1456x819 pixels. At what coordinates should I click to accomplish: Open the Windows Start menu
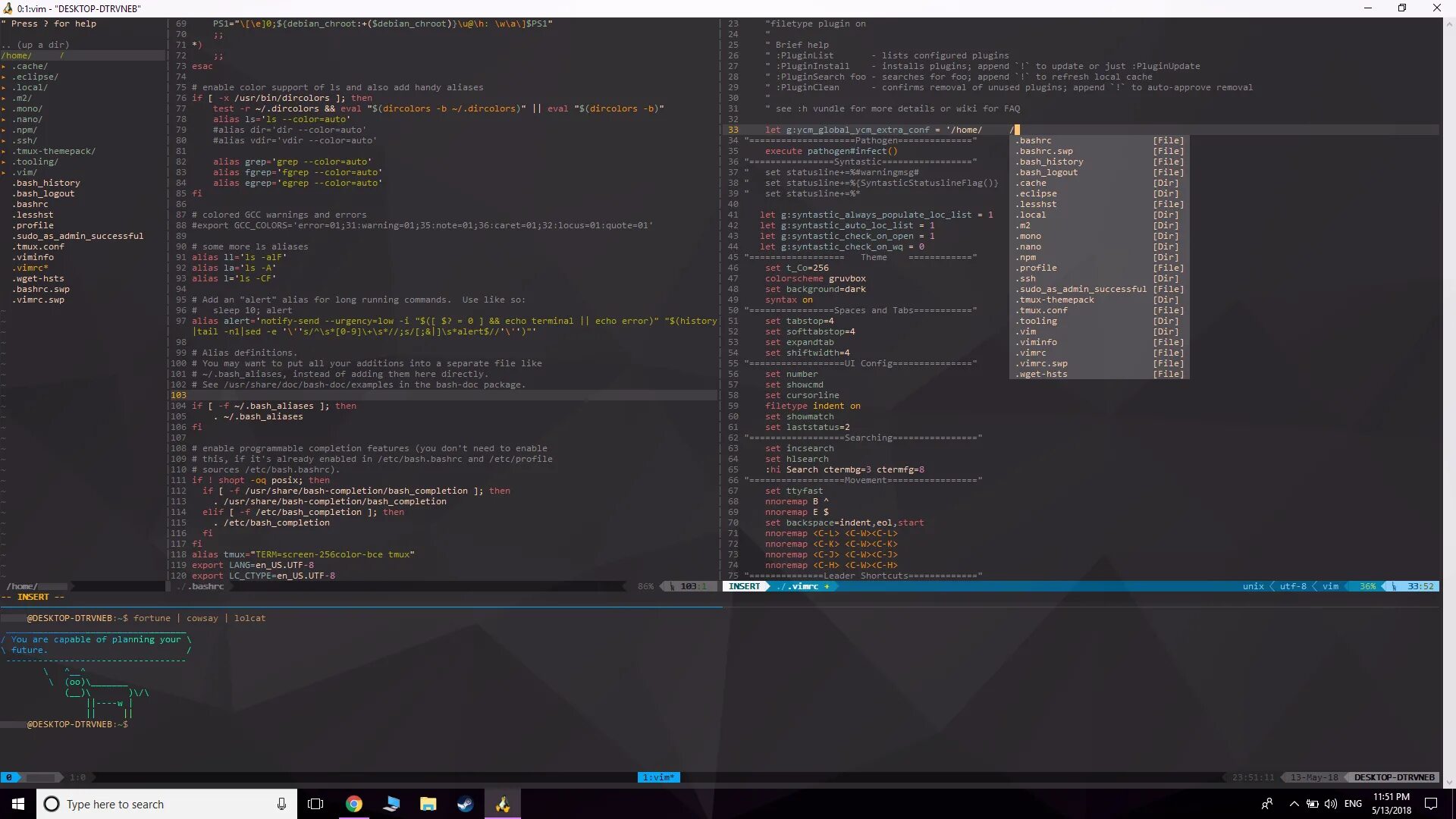(x=18, y=804)
